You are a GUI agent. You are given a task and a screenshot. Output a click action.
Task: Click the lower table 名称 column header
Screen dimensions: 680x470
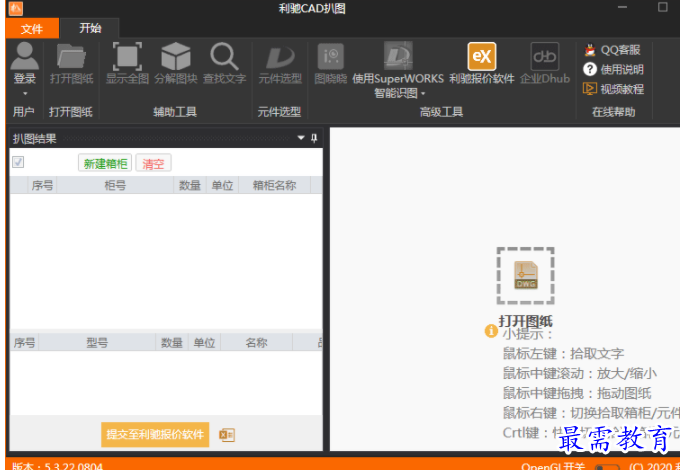tap(256, 343)
